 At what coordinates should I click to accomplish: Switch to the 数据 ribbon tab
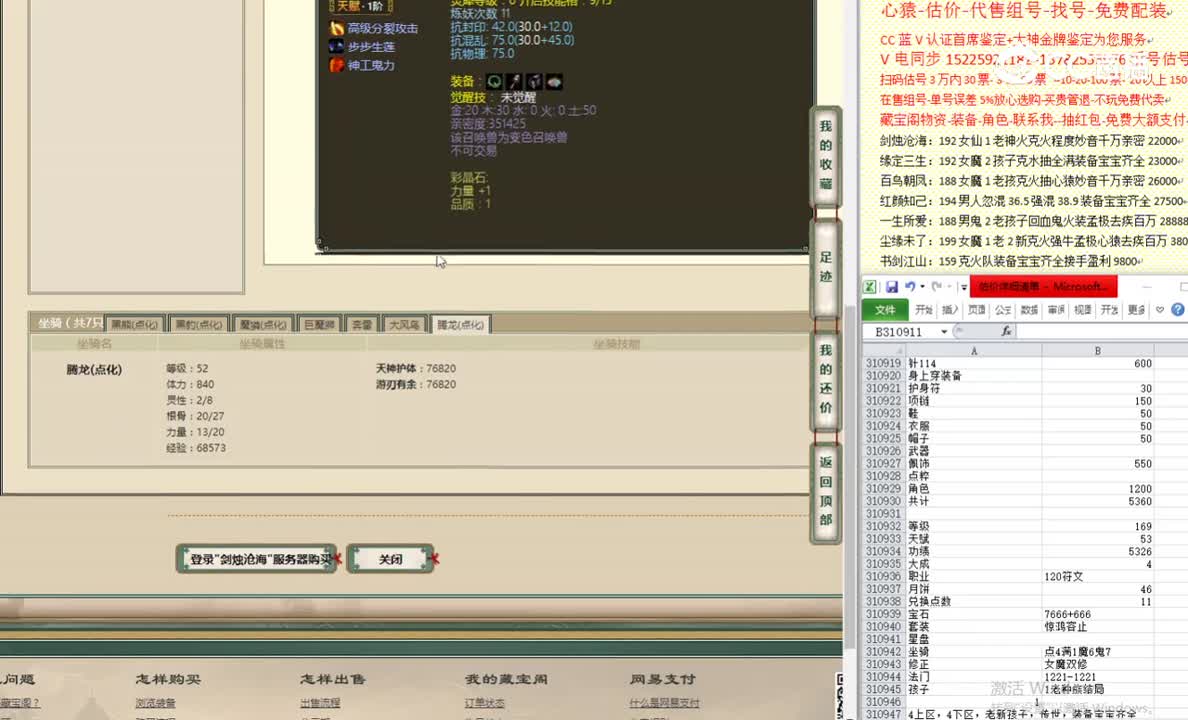1028,309
